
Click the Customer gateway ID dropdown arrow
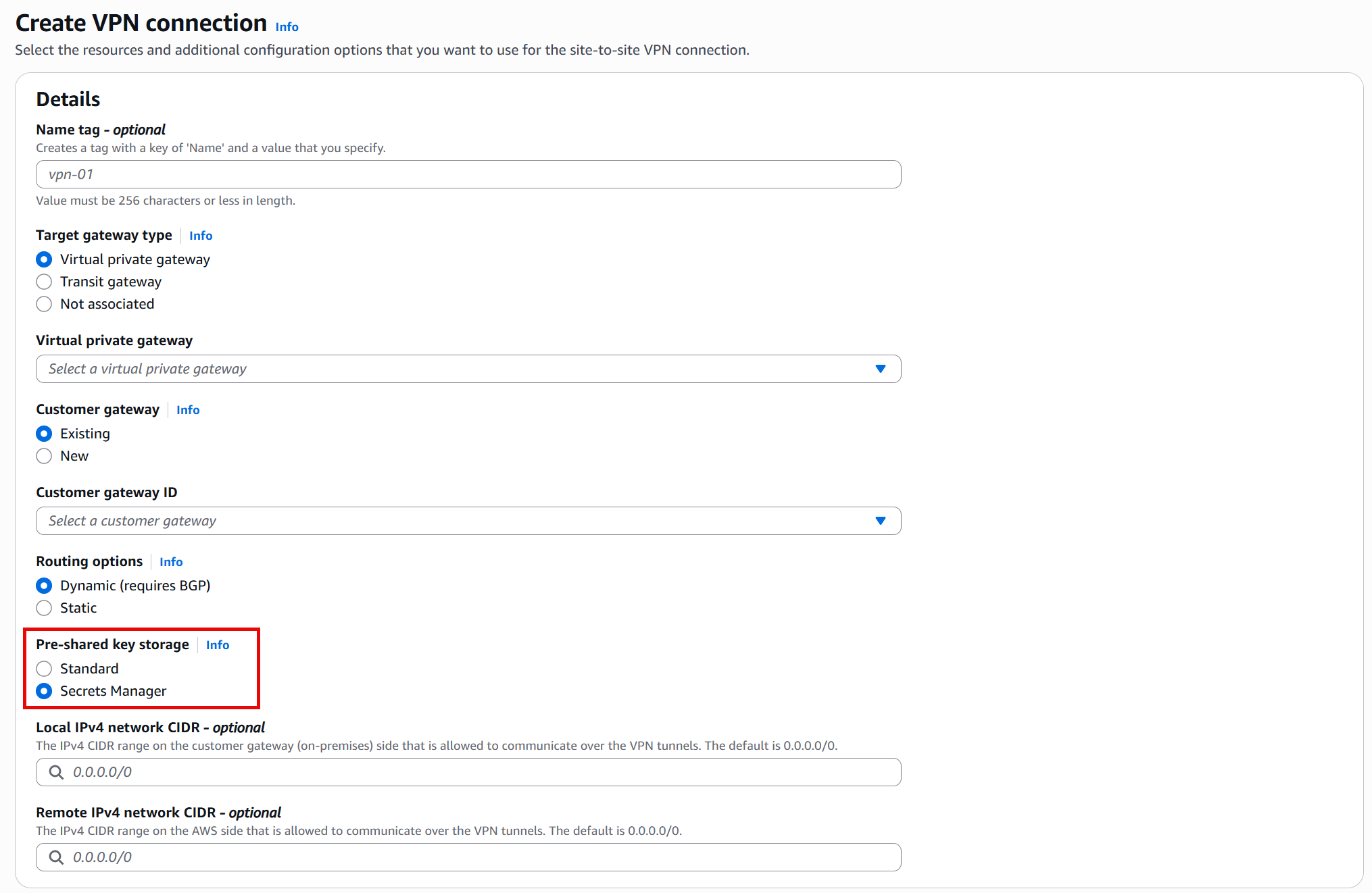click(880, 521)
